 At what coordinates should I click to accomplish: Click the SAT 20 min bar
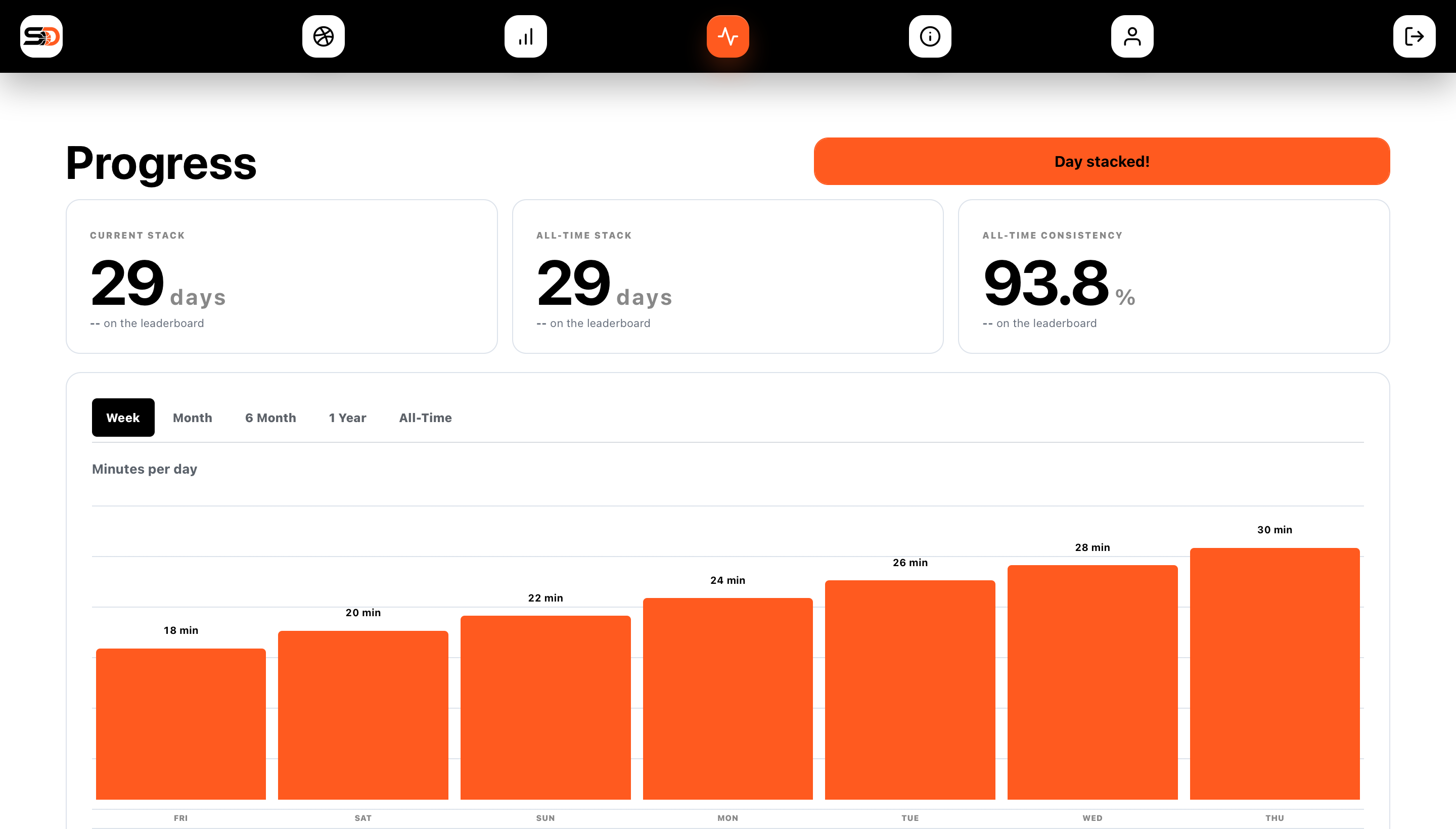click(x=363, y=715)
